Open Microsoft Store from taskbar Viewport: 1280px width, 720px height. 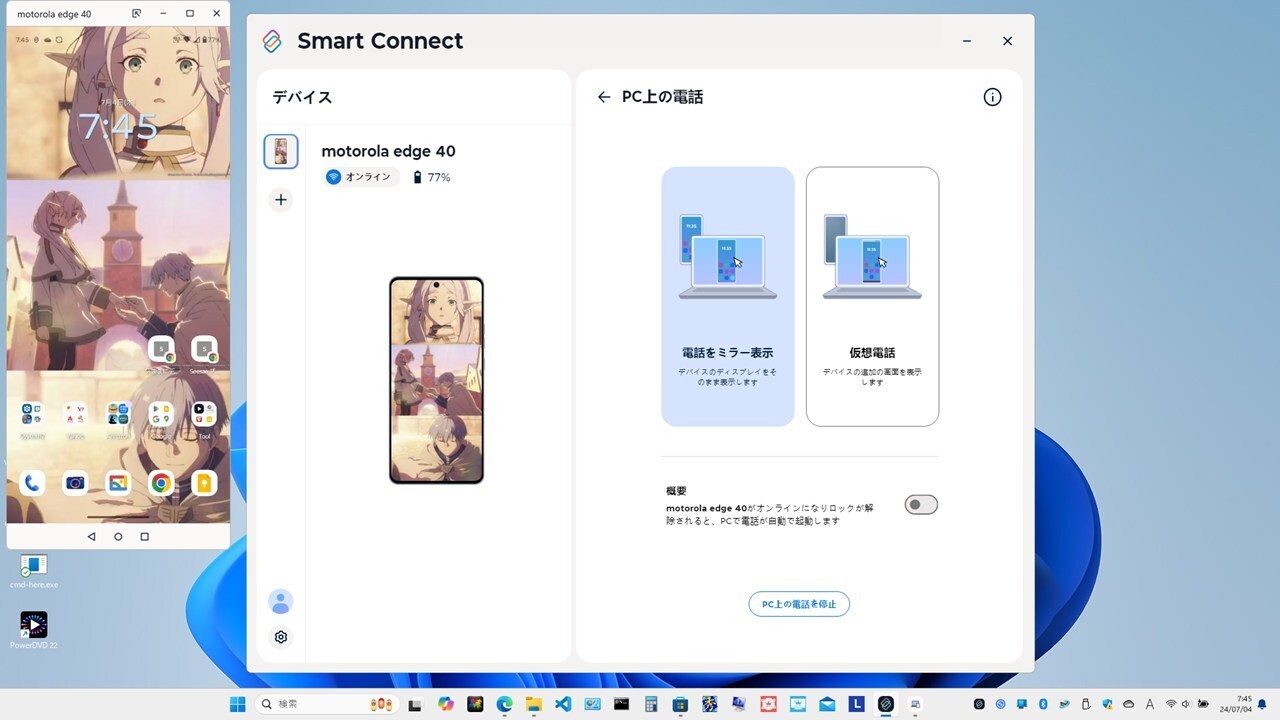pyautogui.click(x=680, y=704)
